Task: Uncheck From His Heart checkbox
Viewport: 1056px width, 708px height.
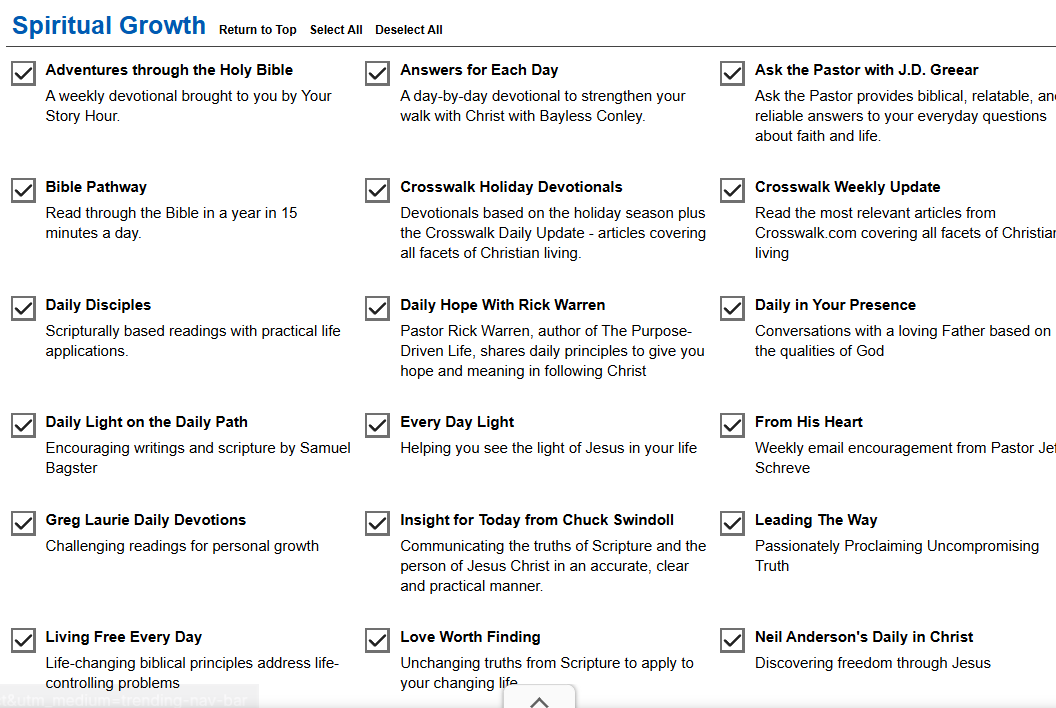Action: (x=732, y=425)
